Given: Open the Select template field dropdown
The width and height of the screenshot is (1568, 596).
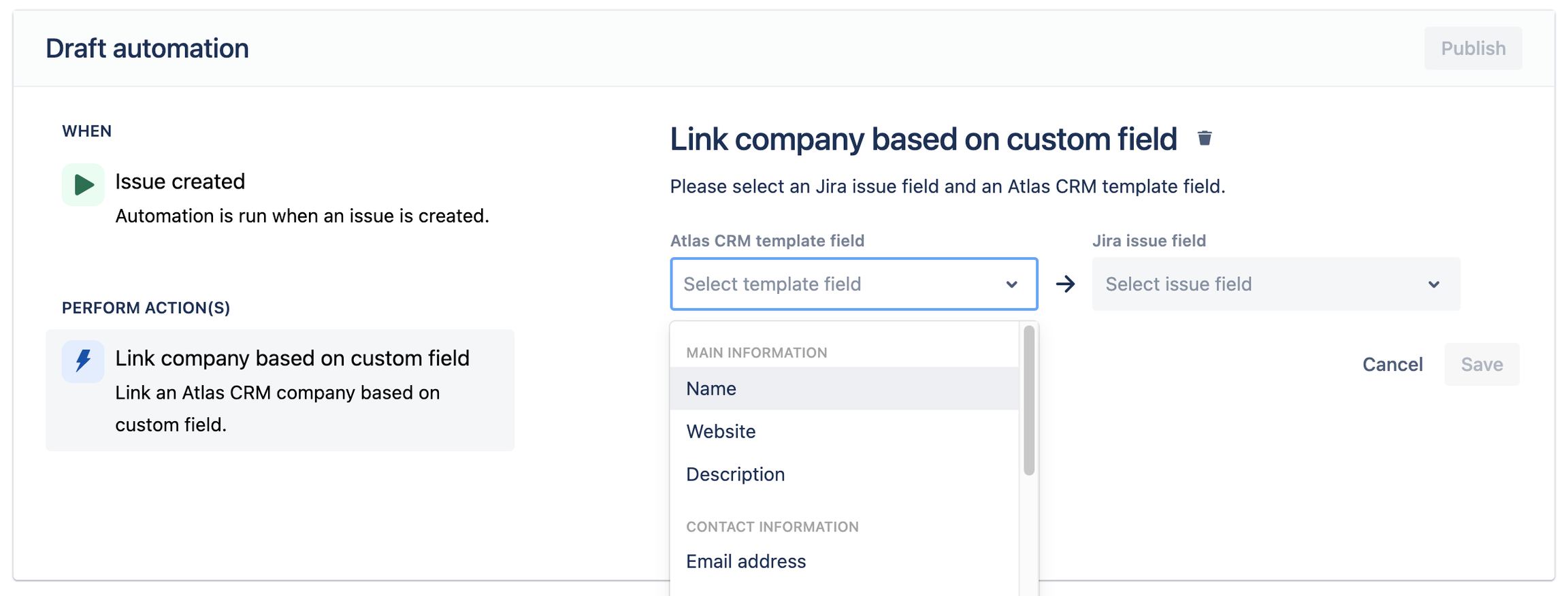Looking at the screenshot, I should click(x=840, y=284).
